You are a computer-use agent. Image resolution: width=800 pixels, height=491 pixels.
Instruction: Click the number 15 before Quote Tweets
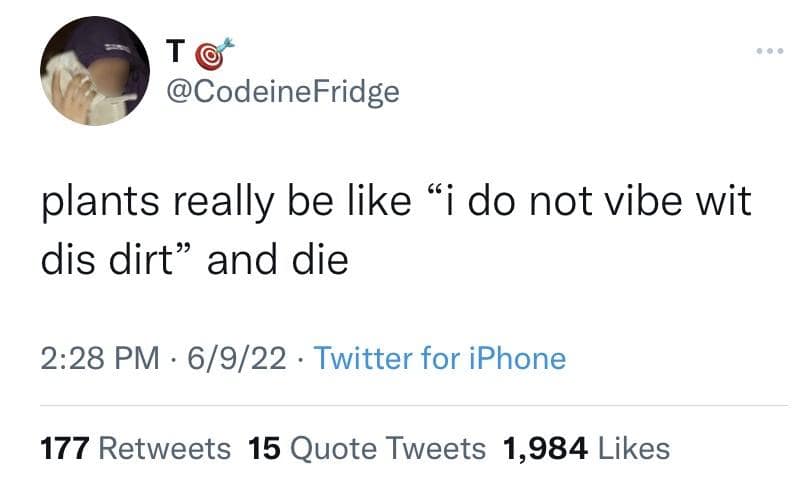[x=262, y=449]
